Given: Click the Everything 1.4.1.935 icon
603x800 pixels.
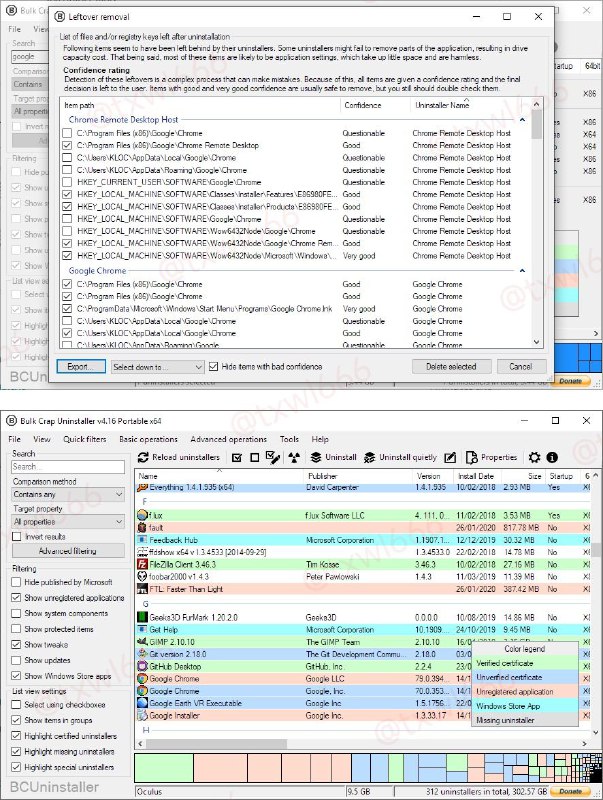Looking at the screenshot, I should pyautogui.click(x=142, y=487).
